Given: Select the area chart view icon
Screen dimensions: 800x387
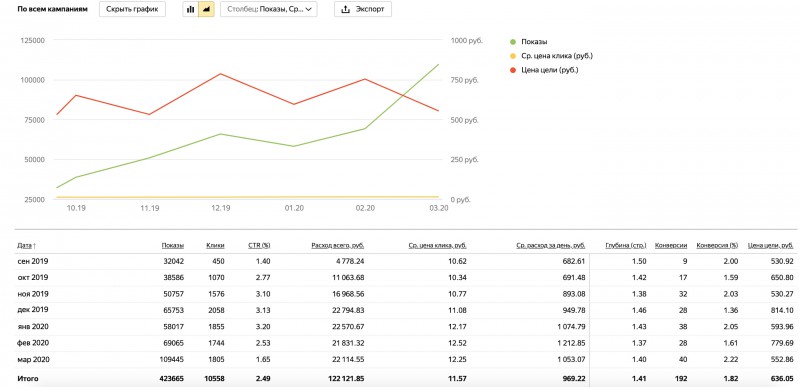Looking at the screenshot, I should [x=206, y=9].
